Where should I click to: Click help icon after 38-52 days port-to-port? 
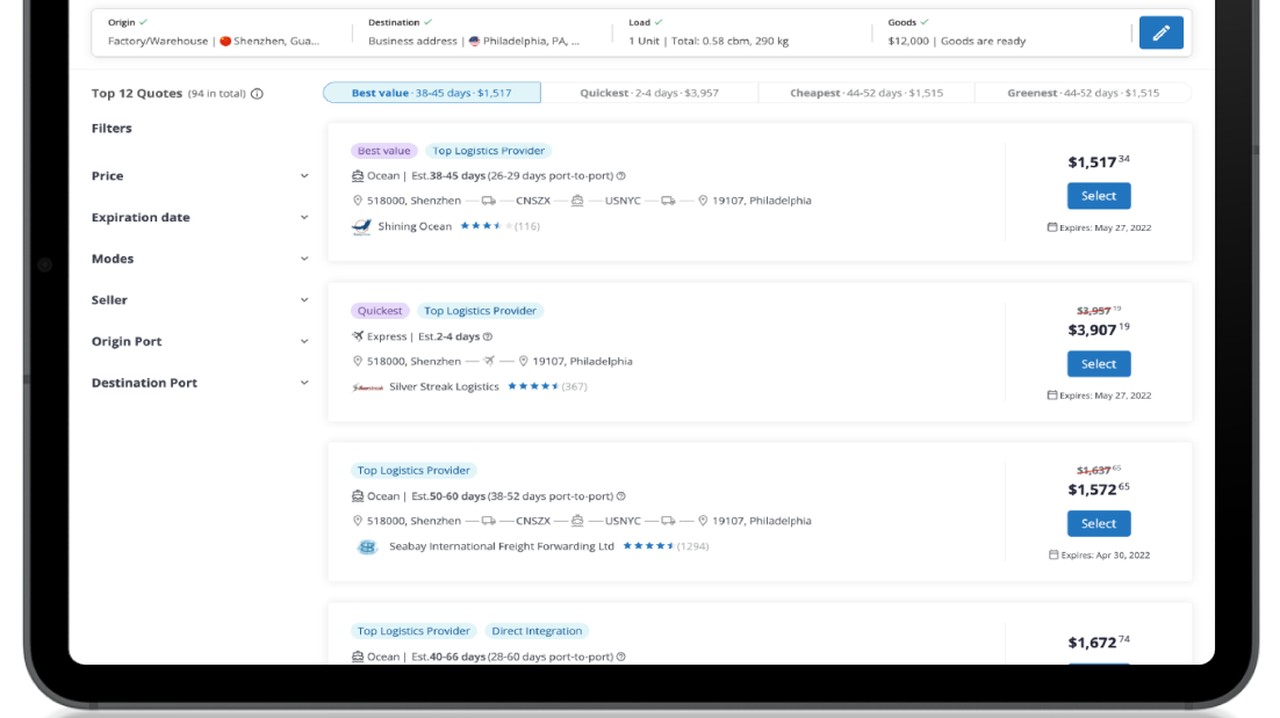(x=621, y=497)
